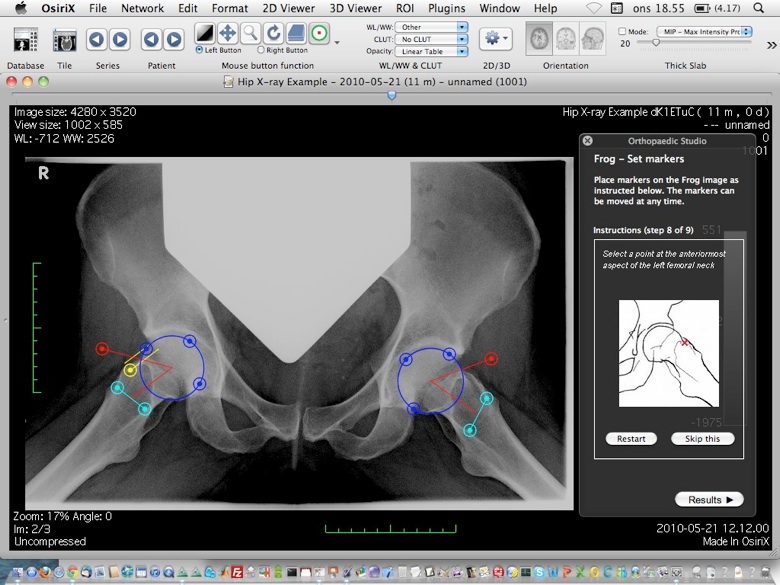Viewport: 780px width, 585px height.
Task: Open the Help menu
Action: tap(545, 8)
